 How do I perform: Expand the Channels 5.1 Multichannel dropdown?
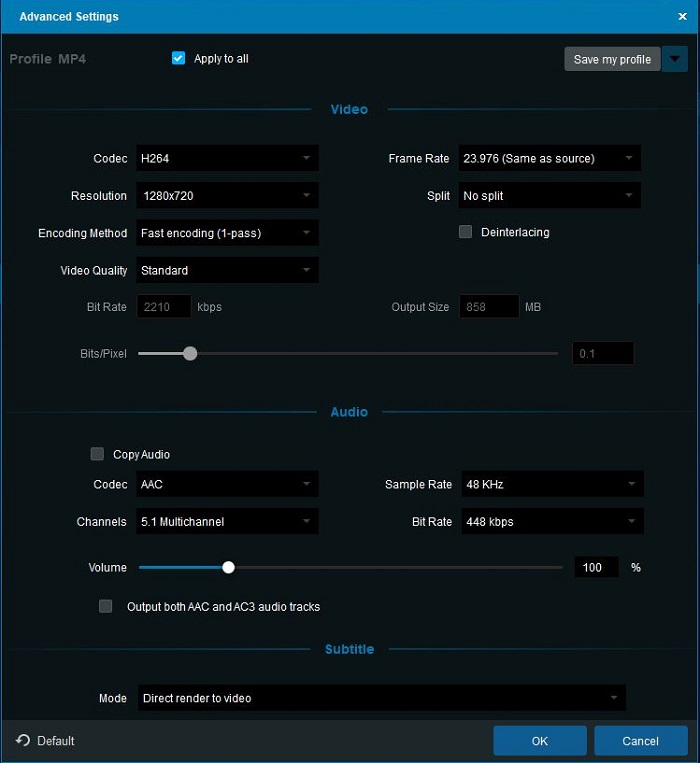(x=227, y=522)
